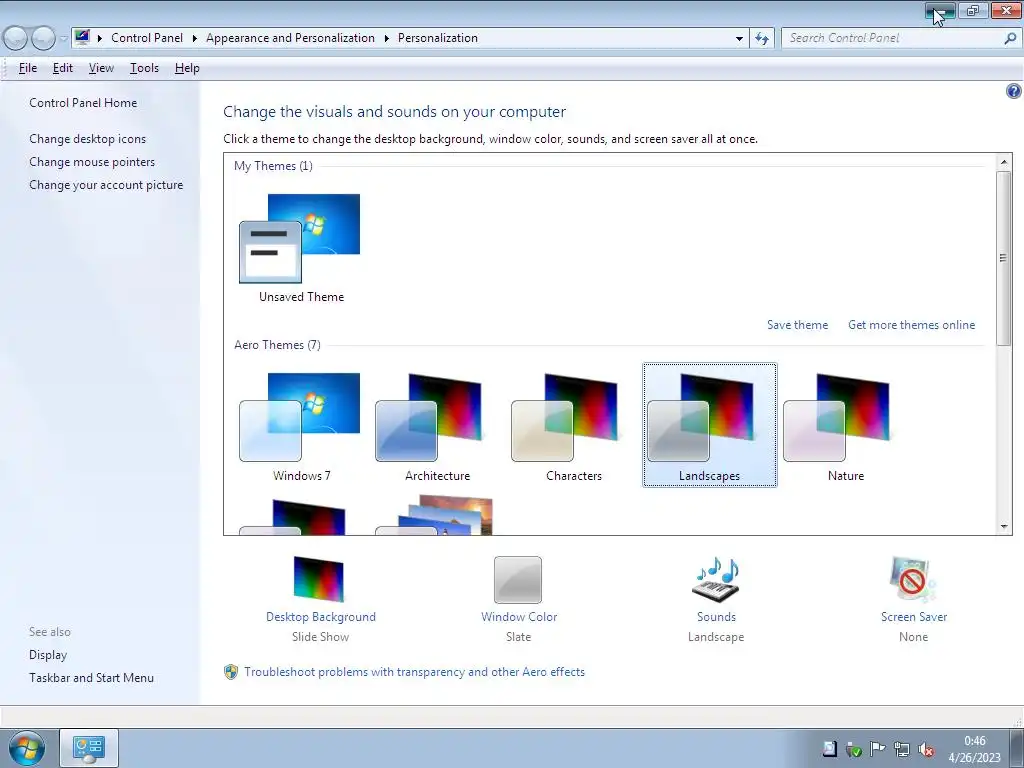Open Desktop Background slide show icon
Image resolution: width=1024 pixels, height=768 pixels.
coord(319,579)
